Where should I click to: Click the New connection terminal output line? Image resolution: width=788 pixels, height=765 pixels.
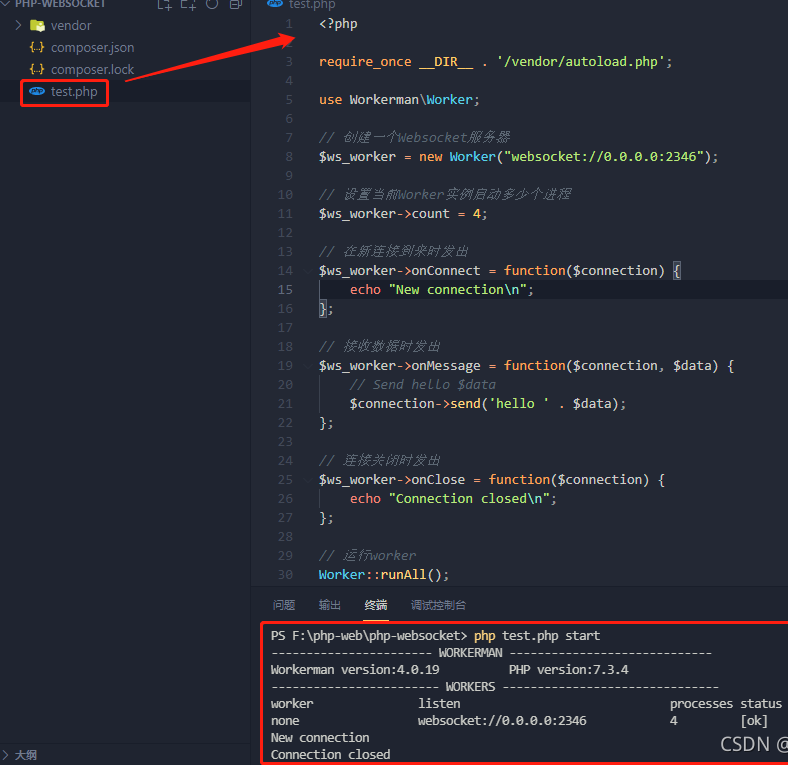pyautogui.click(x=320, y=738)
